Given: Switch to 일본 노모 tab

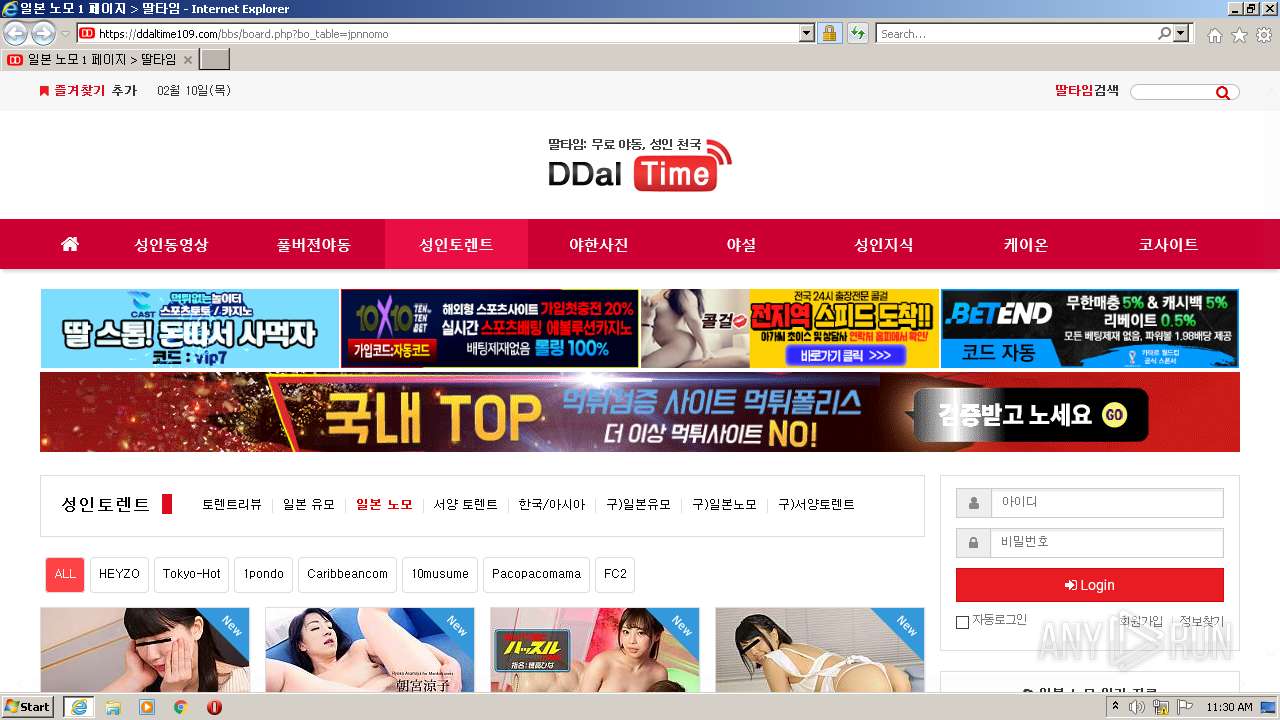Looking at the screenshot, I should pos(384,504).
